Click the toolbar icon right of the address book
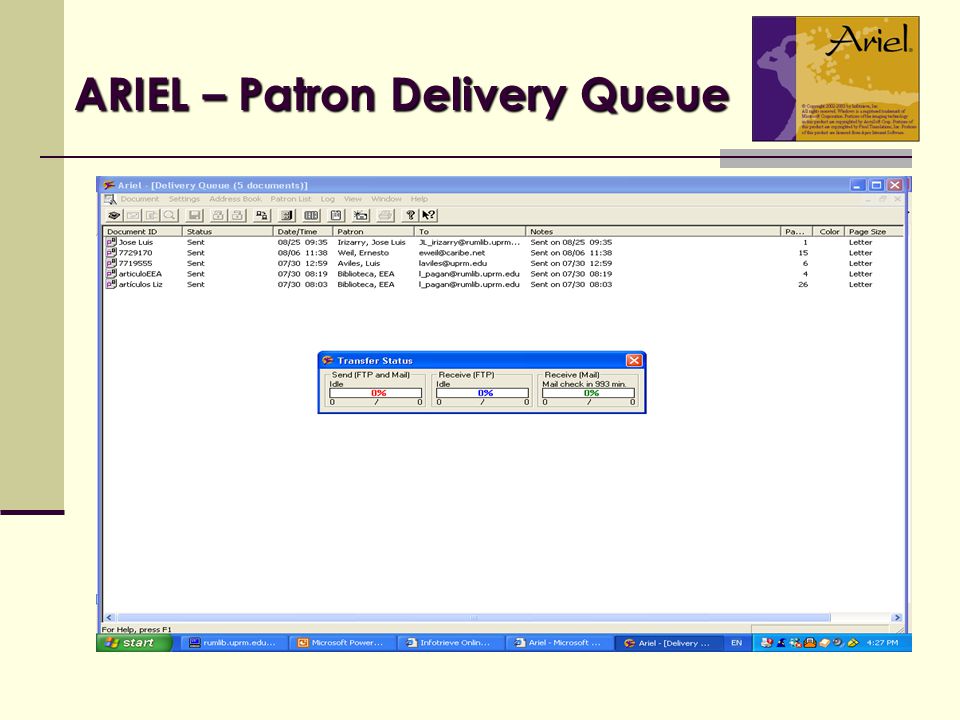The width and height of the screenshot is (960, 720). click(x=336, y=215)
